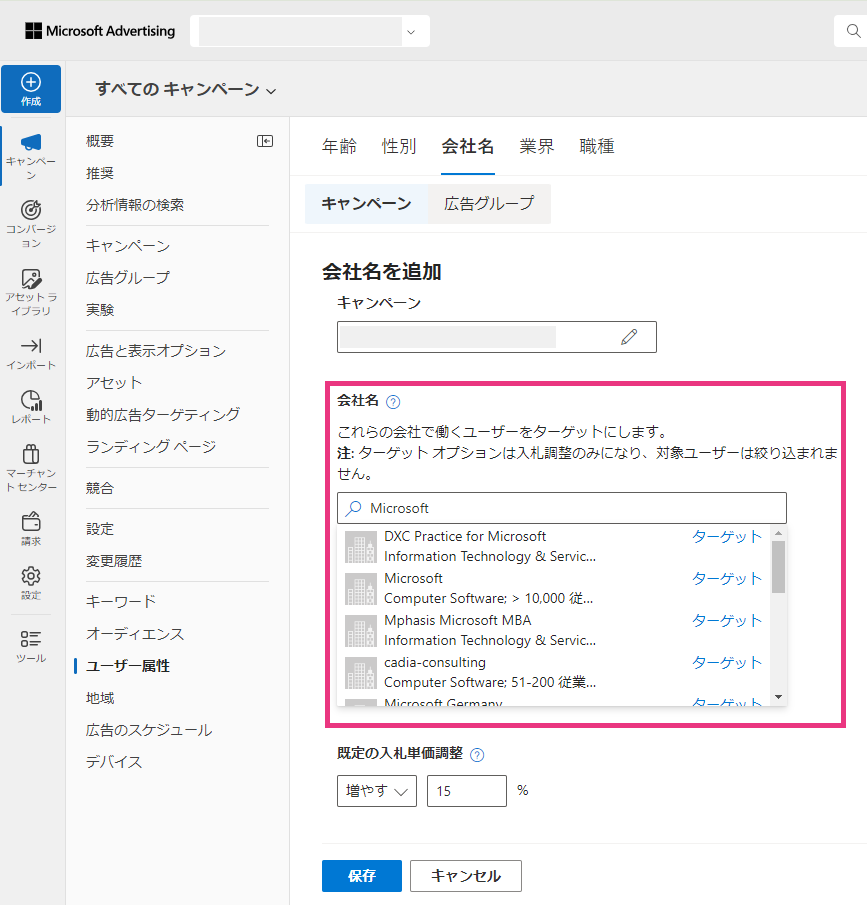This screenshot has height=905, width=867.
Task: Open 地域 in the navigation menu
Action: [100, 698]
